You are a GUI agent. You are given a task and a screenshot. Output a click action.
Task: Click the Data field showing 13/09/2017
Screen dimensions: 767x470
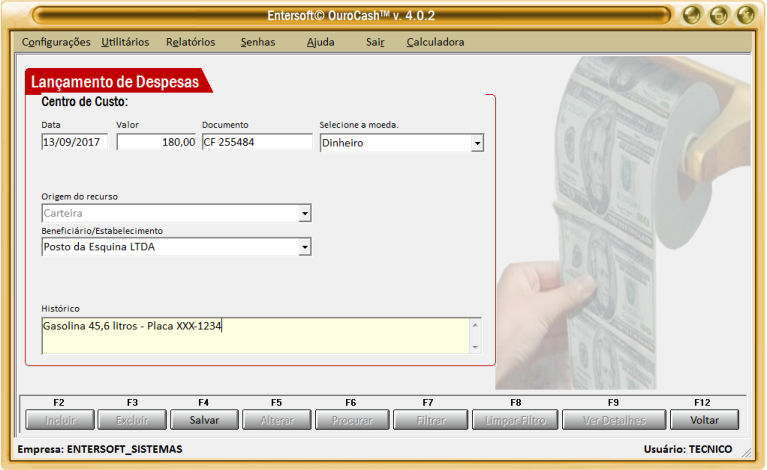pos(74,142)
